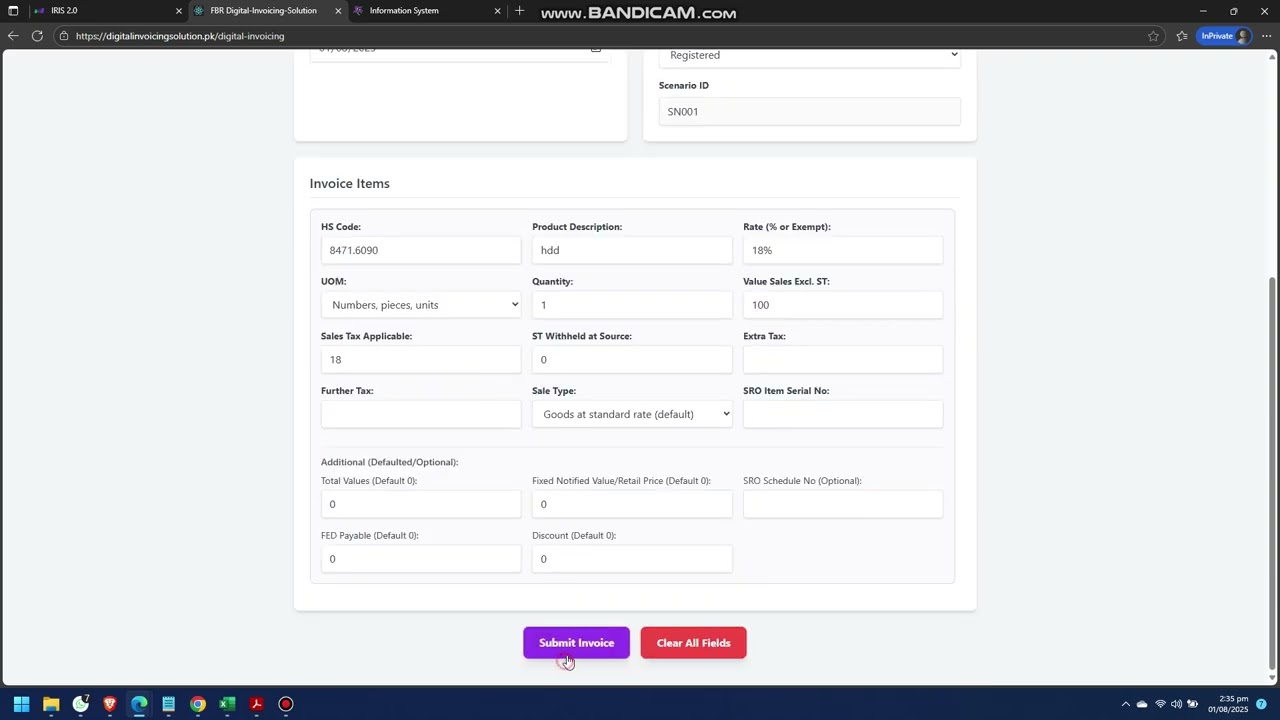
Task: Click SRO Item Serial No field
Action: coord(843,414)
